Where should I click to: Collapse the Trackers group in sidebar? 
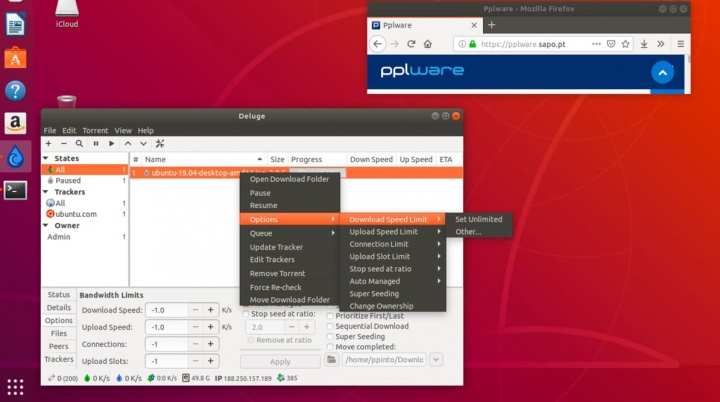(x=47, y=192)
